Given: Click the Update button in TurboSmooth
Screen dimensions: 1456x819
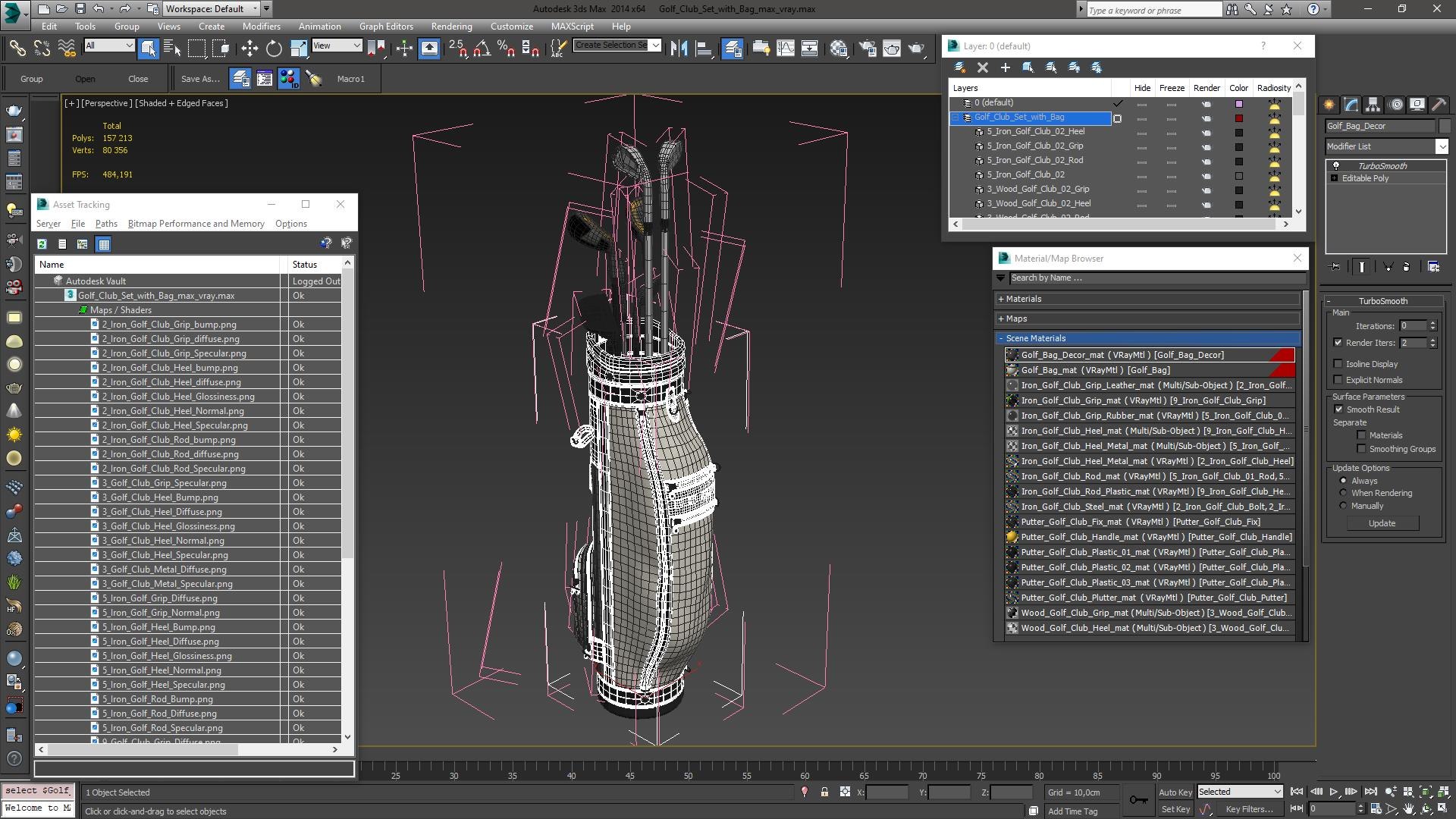Looking at the screenshot, I should click(1382, 523).
